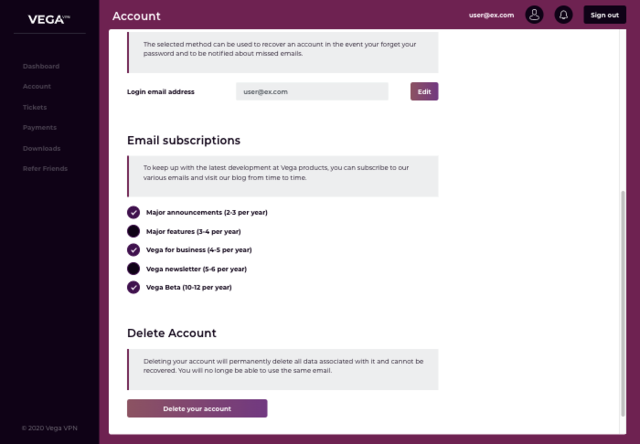Screen dimensions: 640x444
Task: Select Account in sidebar
Action: [x=36, y=87]
